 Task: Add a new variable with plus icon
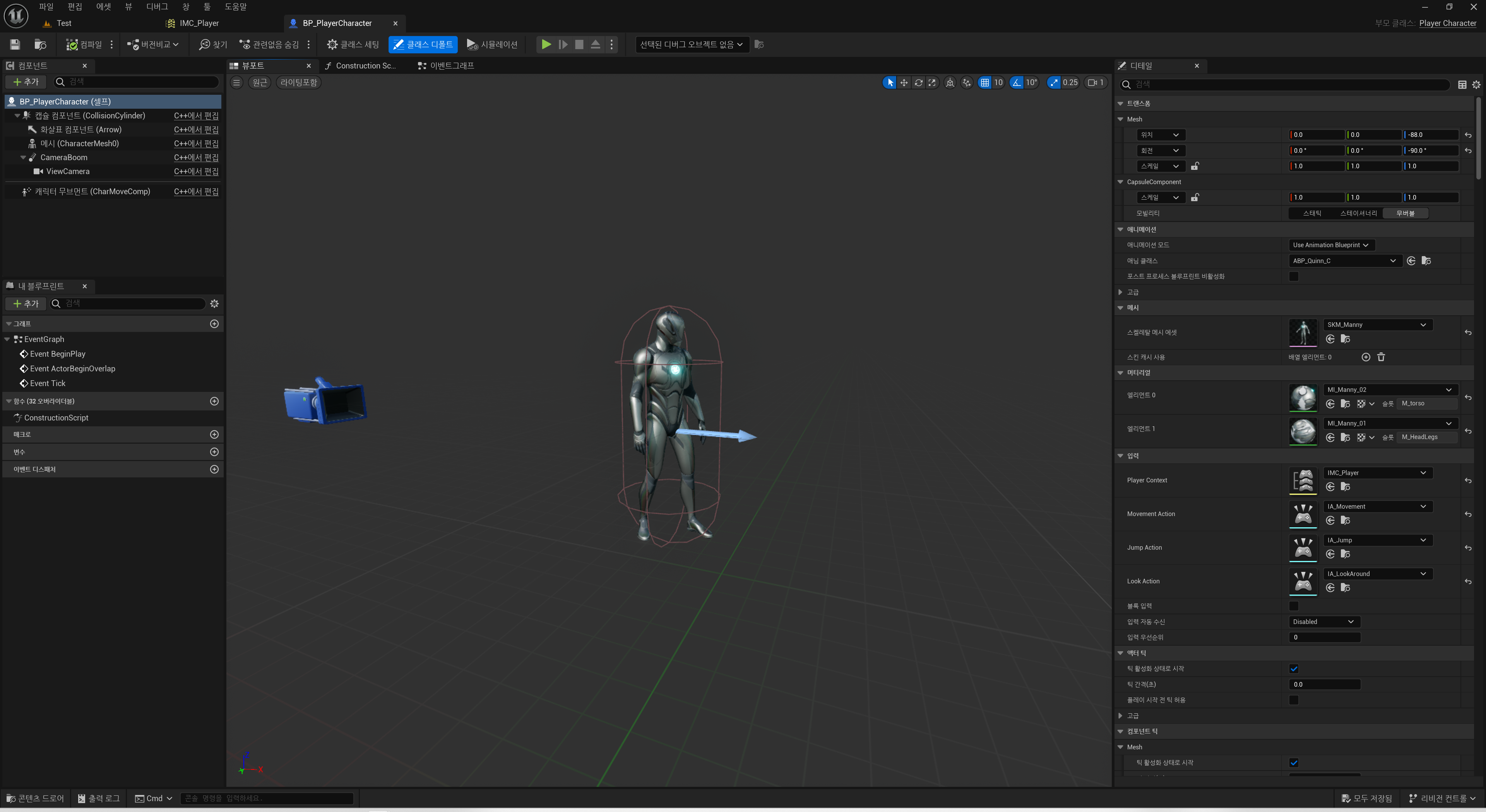point(214,451)
